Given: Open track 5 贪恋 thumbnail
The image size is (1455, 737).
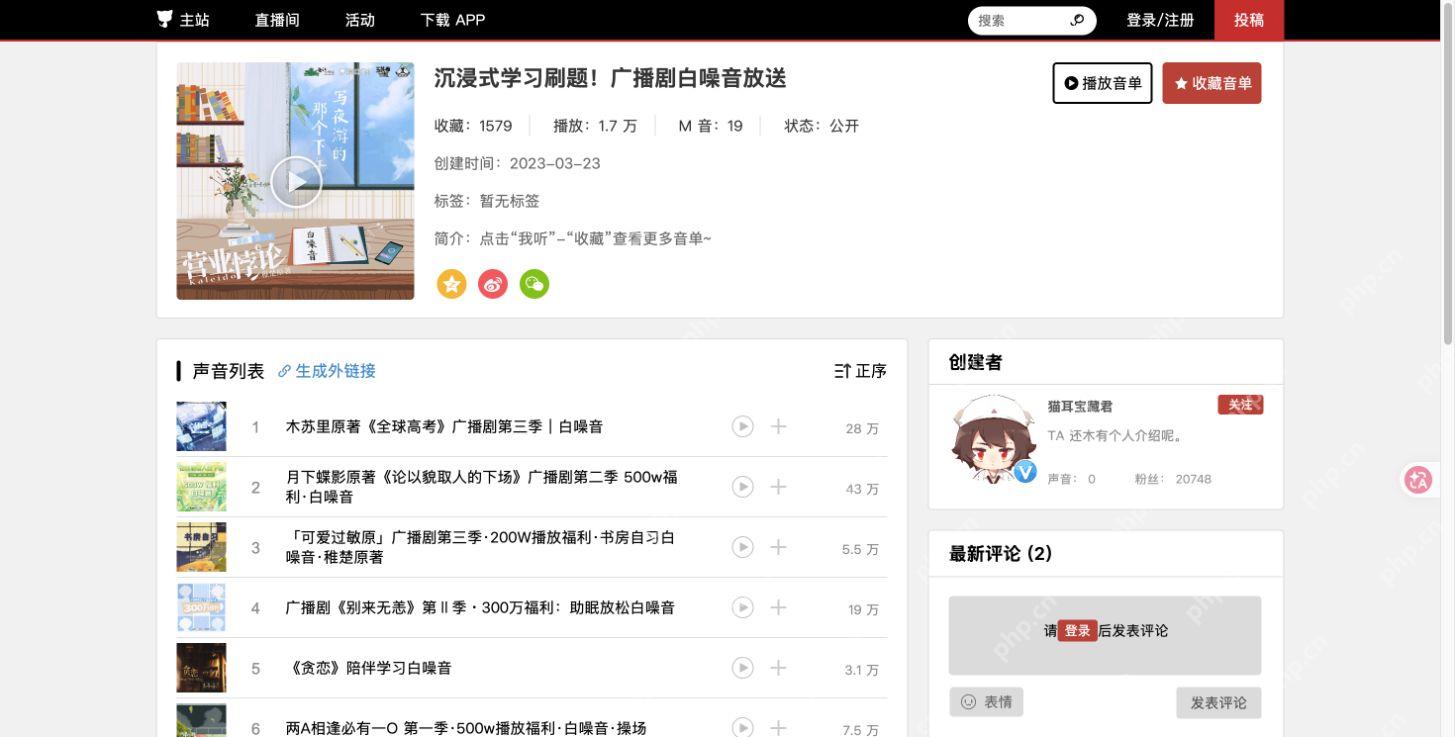Looking at the screenshot, I should (x=201, y=668).
